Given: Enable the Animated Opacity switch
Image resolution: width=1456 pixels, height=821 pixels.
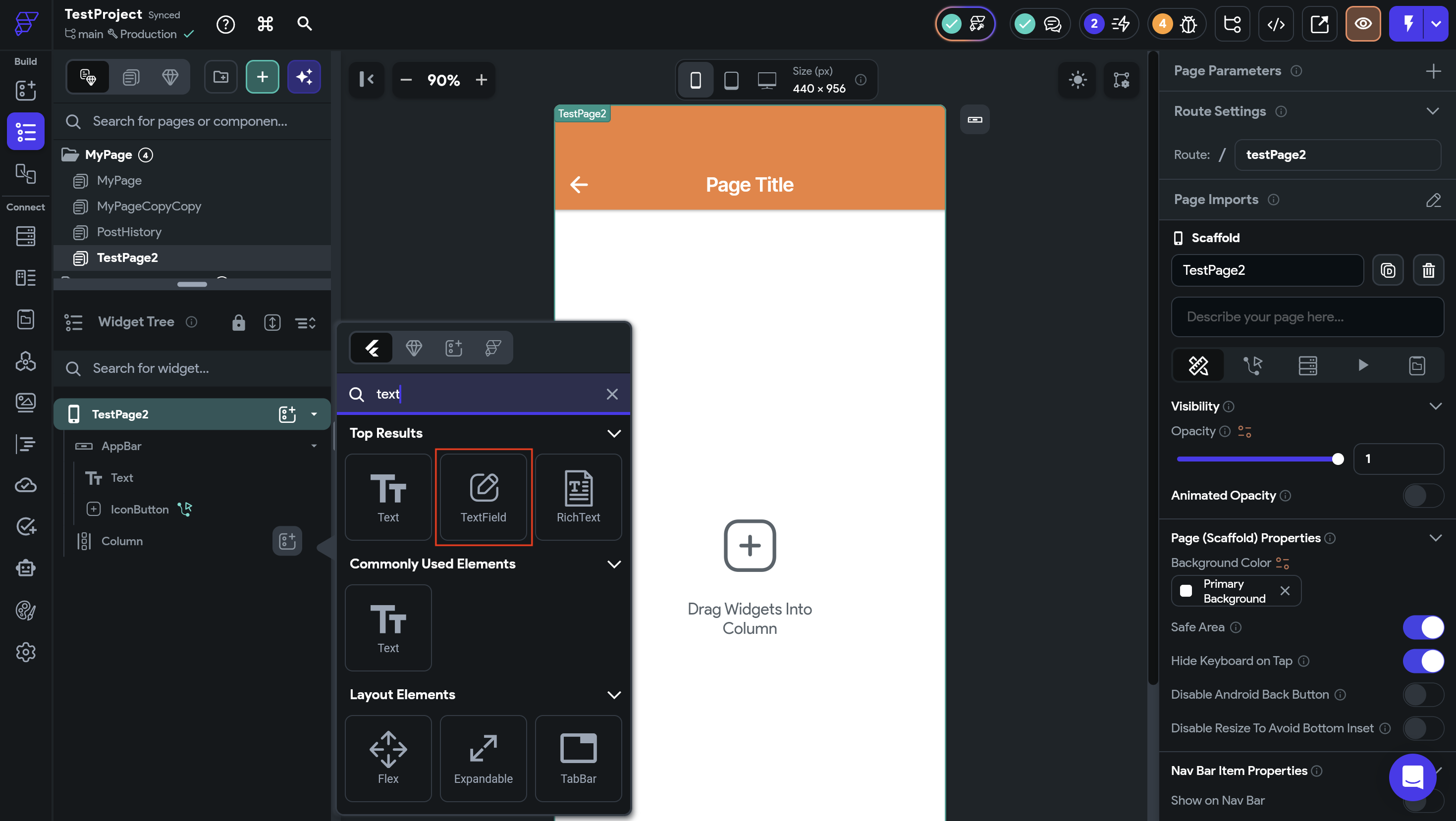Looking at the screenshot, I should pos(1423,496).
